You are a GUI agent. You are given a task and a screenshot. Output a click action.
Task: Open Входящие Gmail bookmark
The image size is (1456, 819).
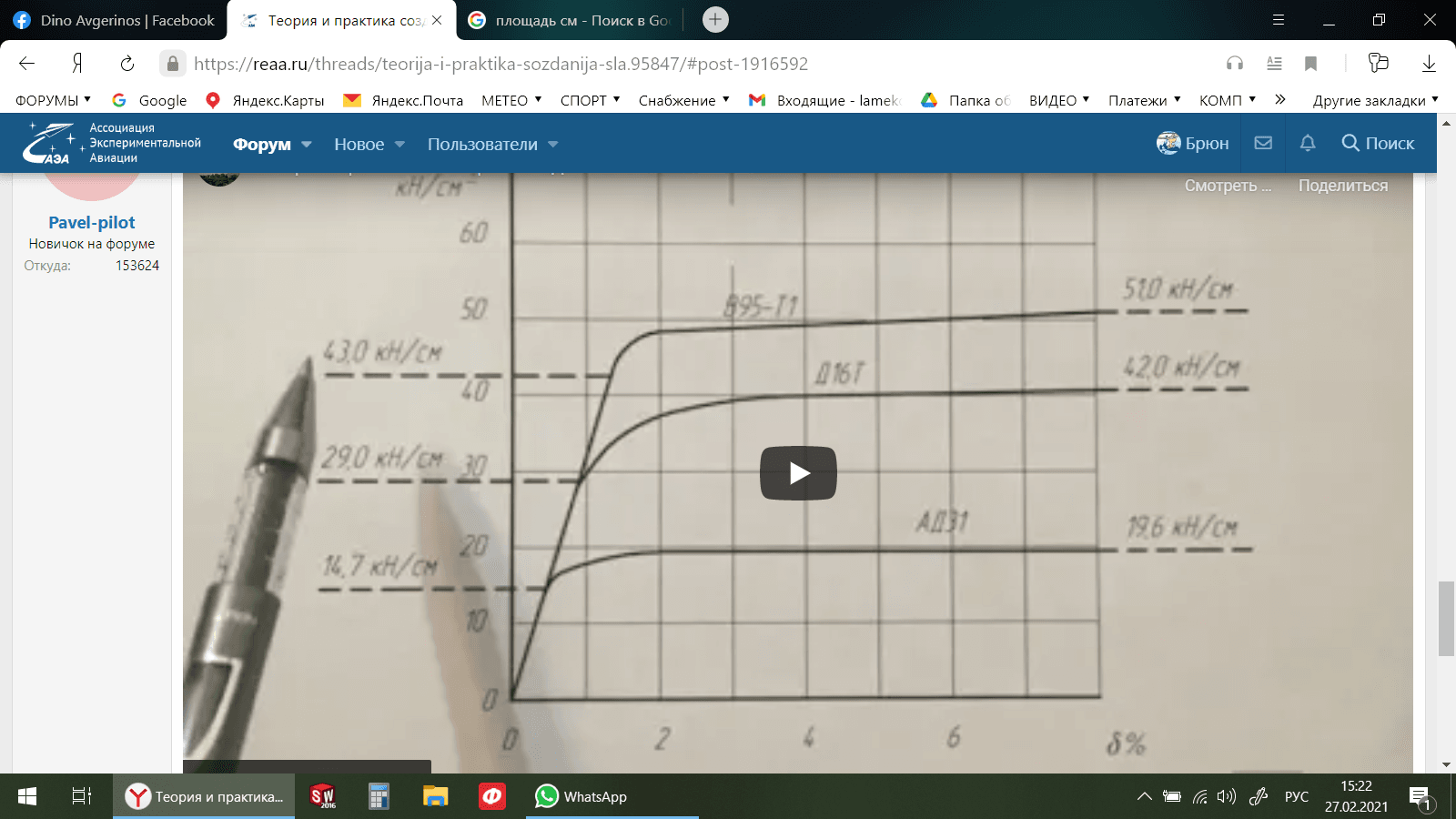tap(824, 100)
